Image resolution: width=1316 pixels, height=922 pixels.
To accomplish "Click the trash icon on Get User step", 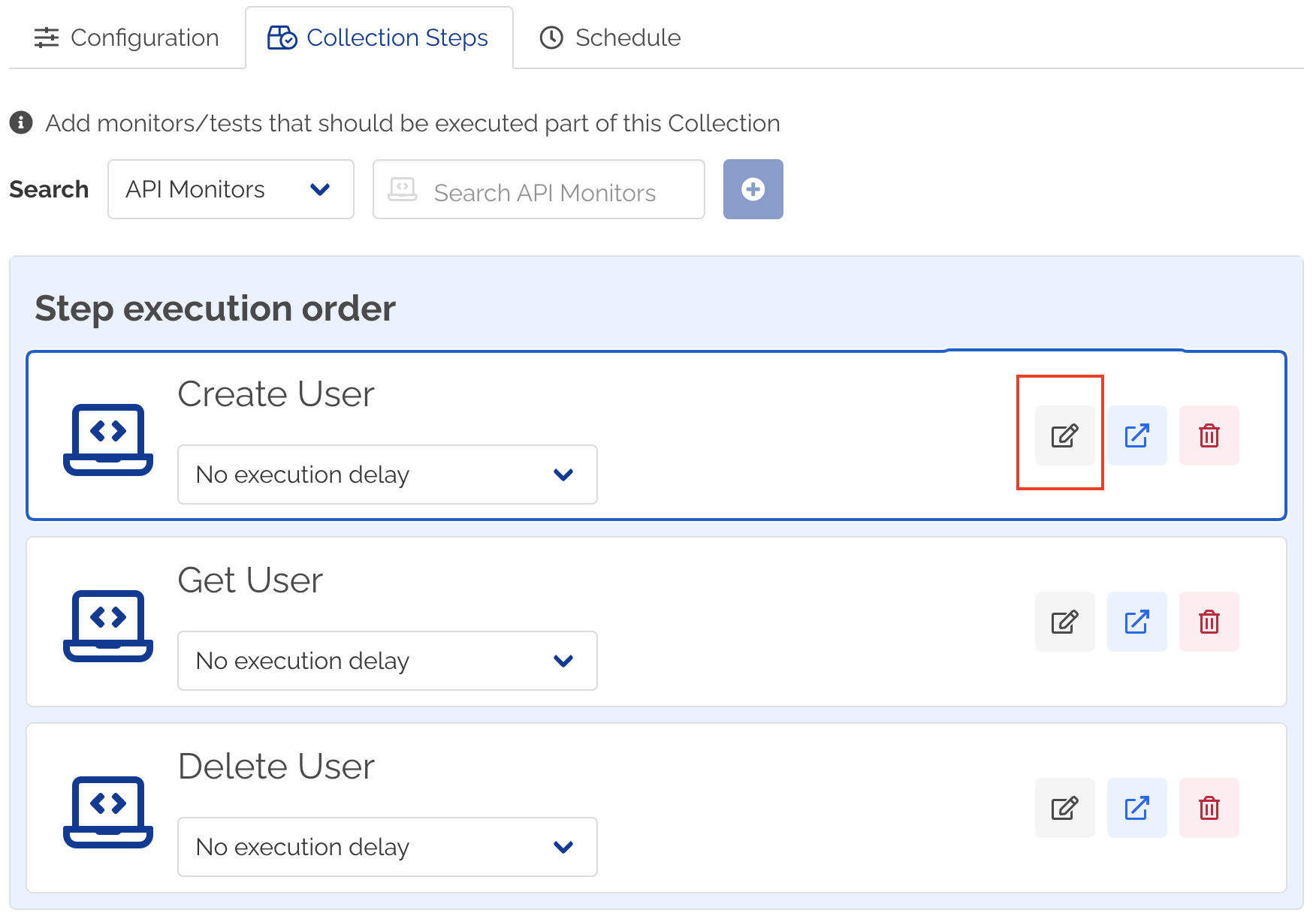I will click(1209, 622).
